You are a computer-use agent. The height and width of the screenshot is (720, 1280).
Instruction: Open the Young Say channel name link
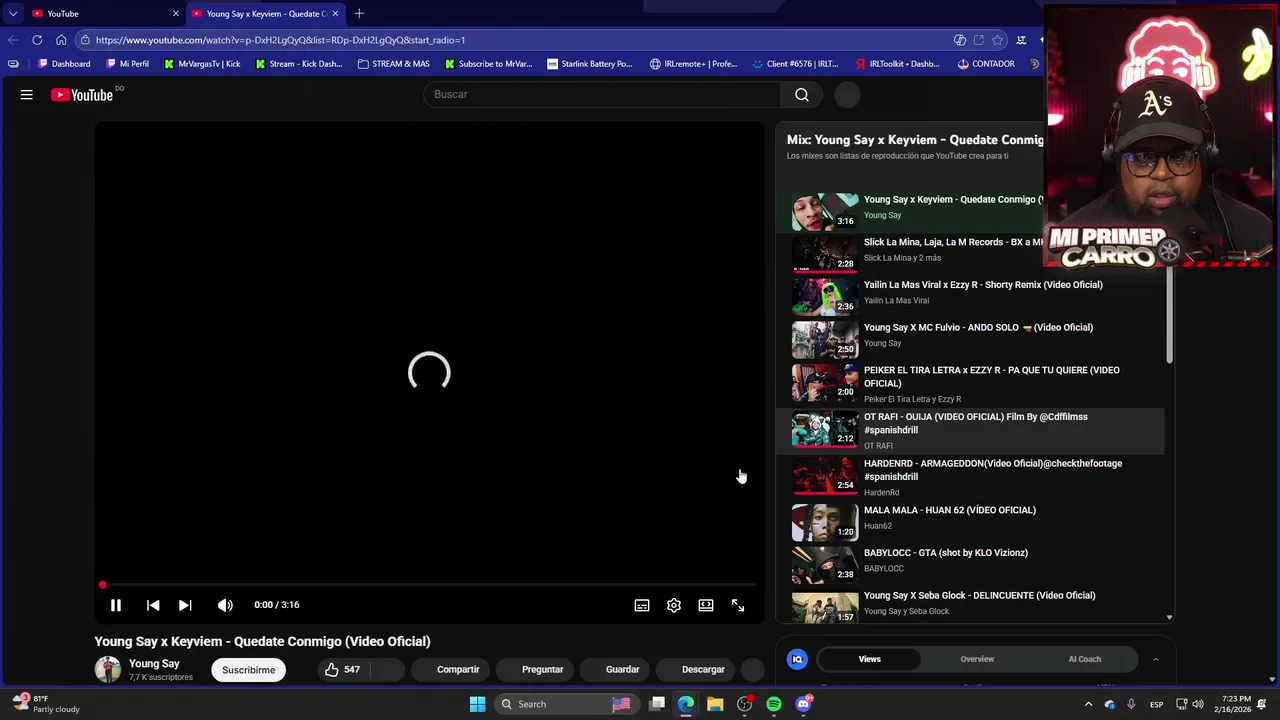154,663
